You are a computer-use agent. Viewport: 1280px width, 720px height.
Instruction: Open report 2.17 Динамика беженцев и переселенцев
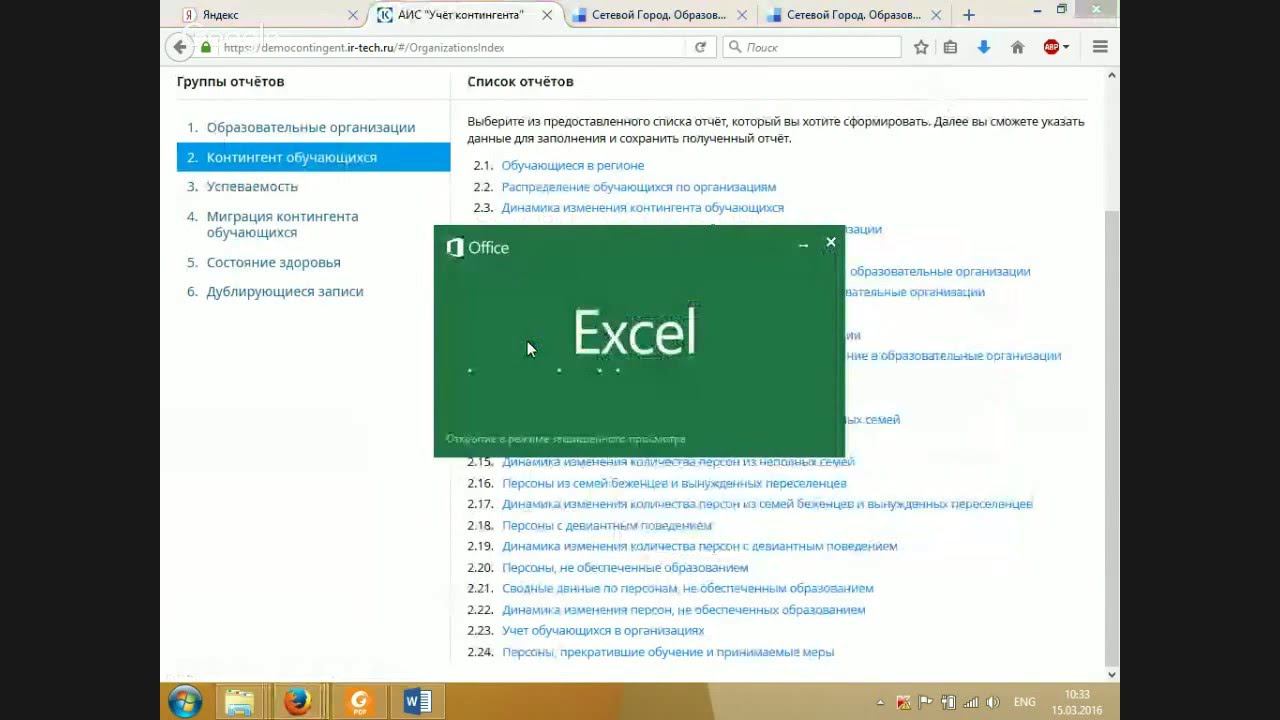coord(767,504)
